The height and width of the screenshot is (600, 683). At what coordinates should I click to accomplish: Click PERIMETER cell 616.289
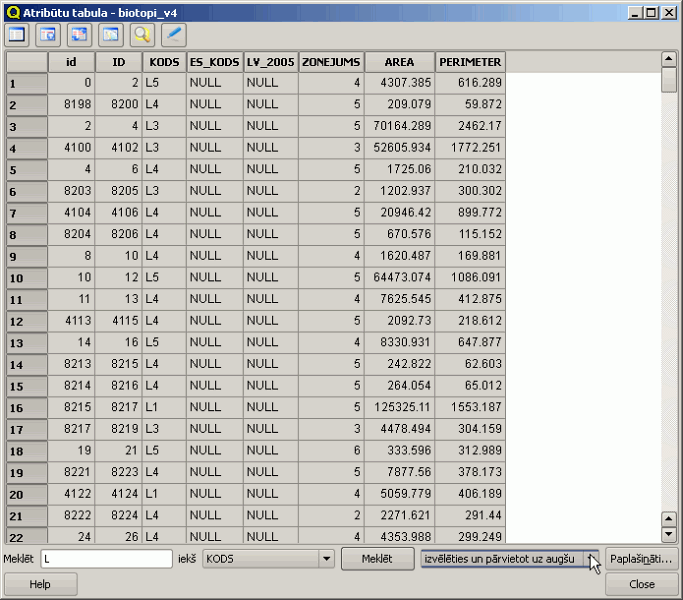[470, 83]
